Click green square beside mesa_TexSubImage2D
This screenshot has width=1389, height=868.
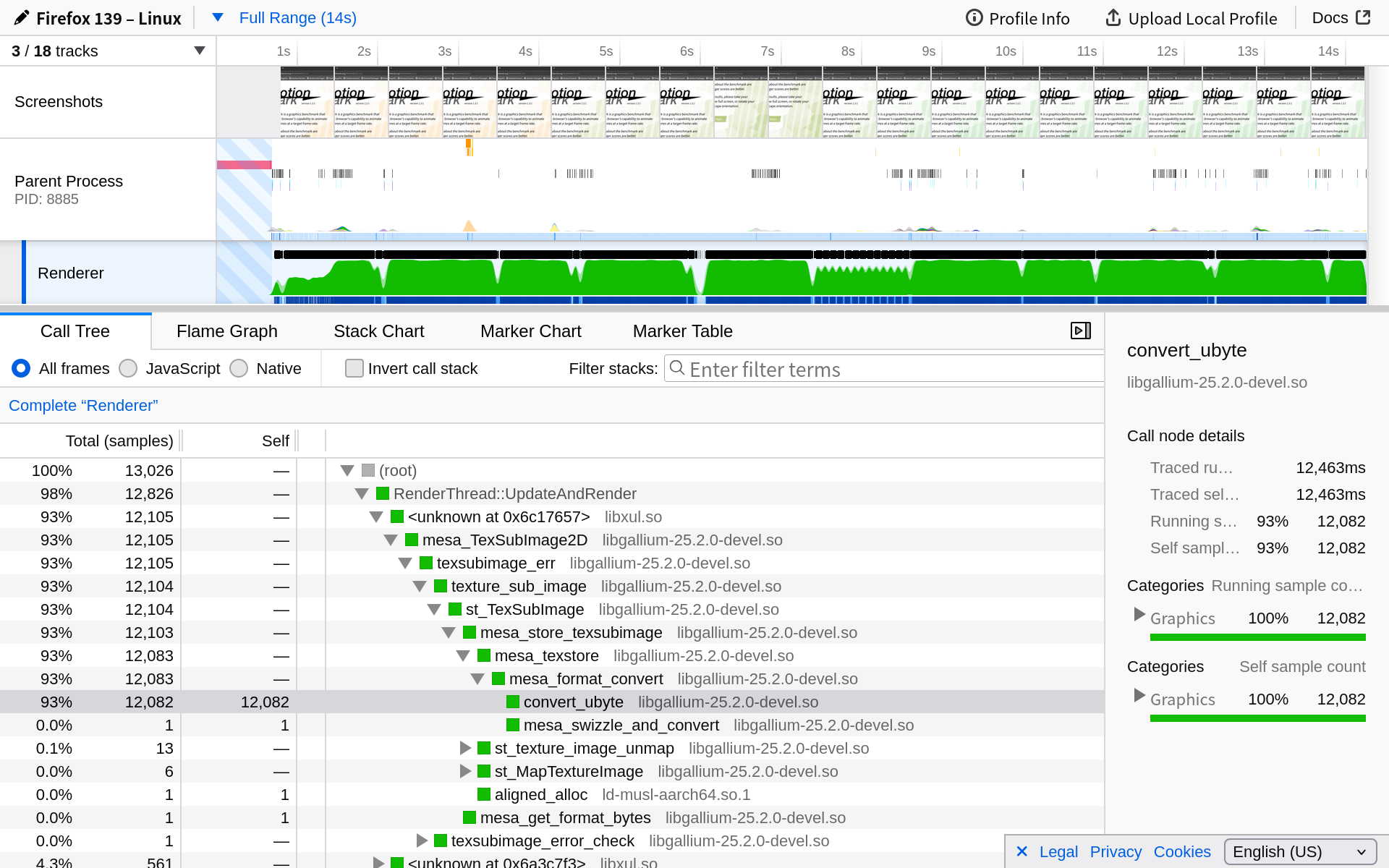coord(412,540)
